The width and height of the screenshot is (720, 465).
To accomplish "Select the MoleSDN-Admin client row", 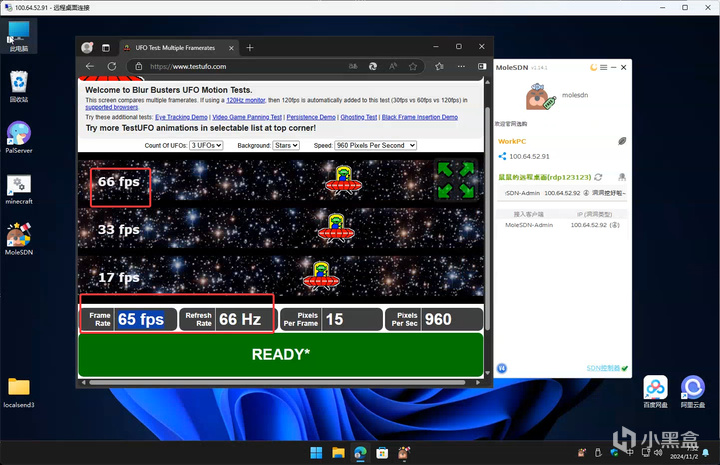I will (562, 225).
